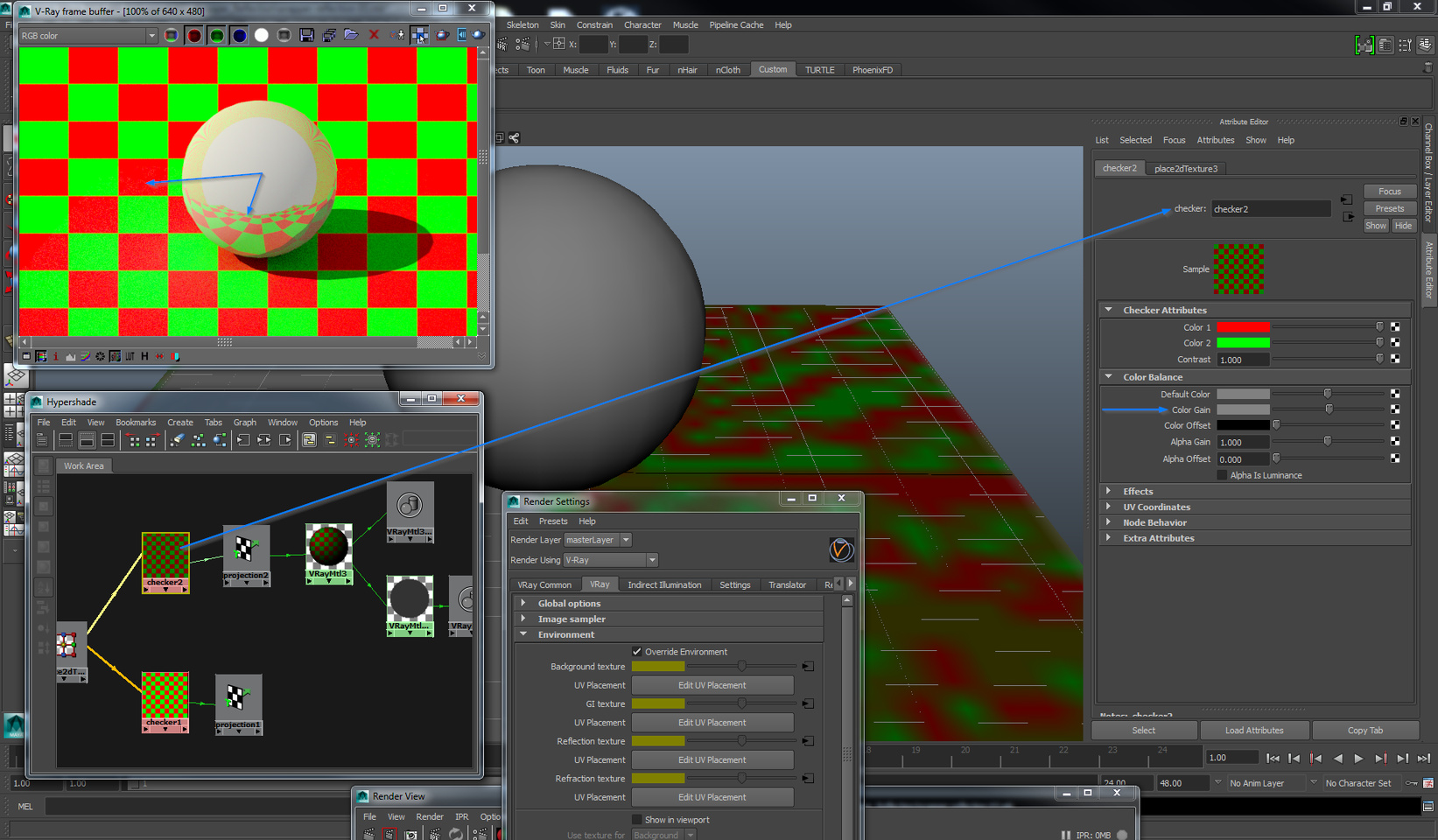
Task: Clear image with red X icon
Action: click(374, 36)
